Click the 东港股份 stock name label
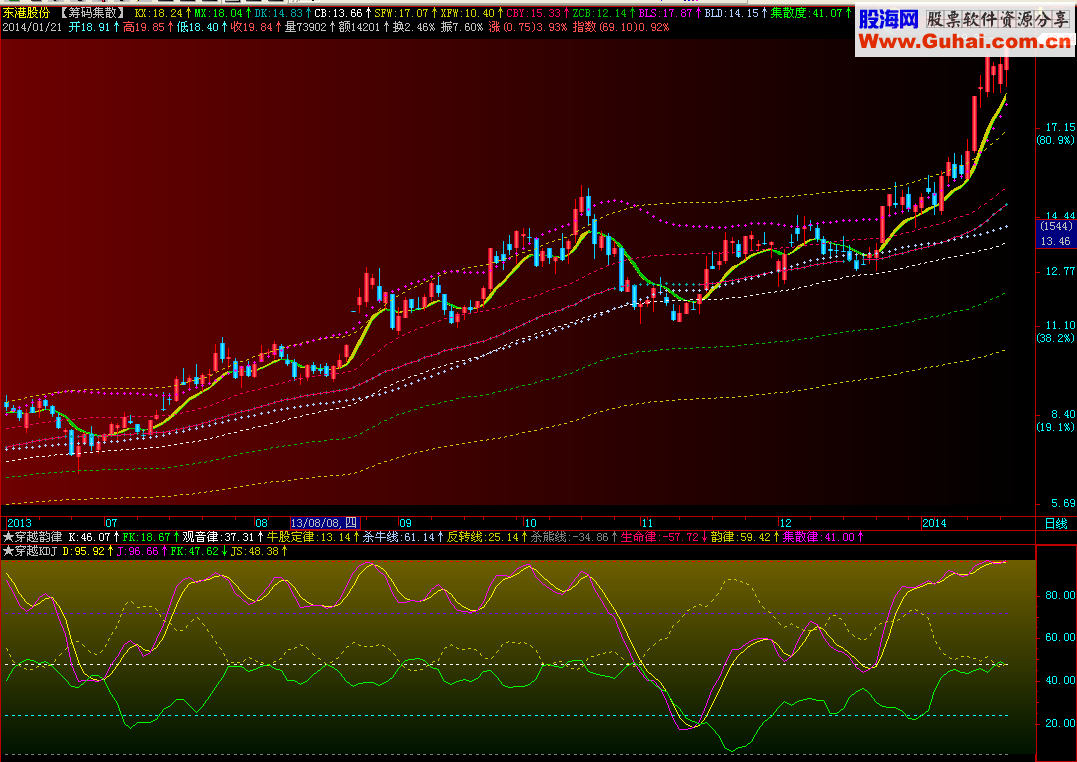1077x762 pixels. point(27,13)
